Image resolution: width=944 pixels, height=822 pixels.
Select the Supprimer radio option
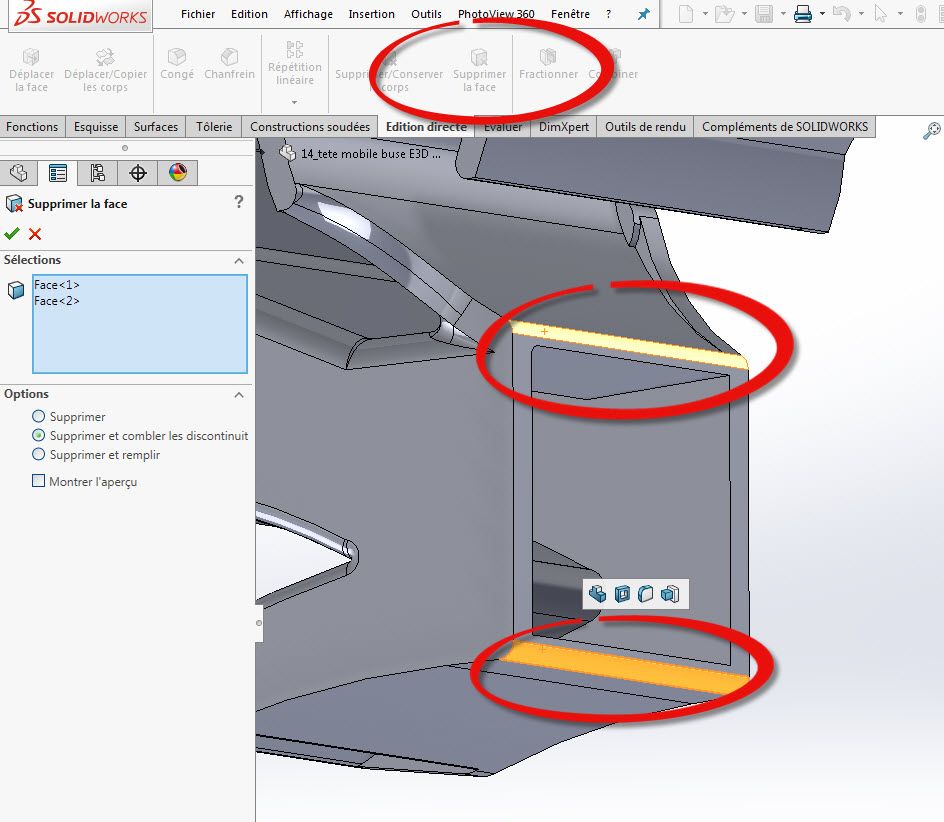click(39, 416)
